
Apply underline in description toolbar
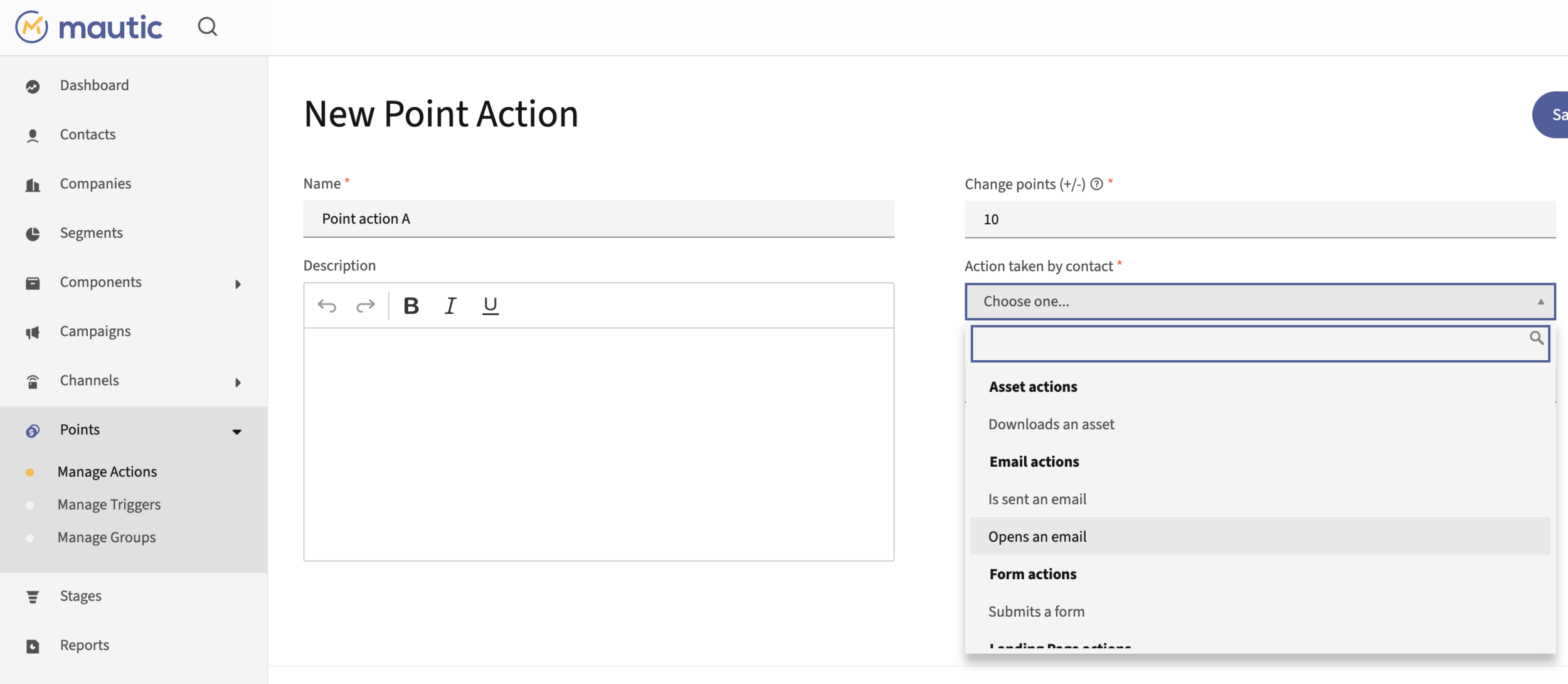[490, 306]
